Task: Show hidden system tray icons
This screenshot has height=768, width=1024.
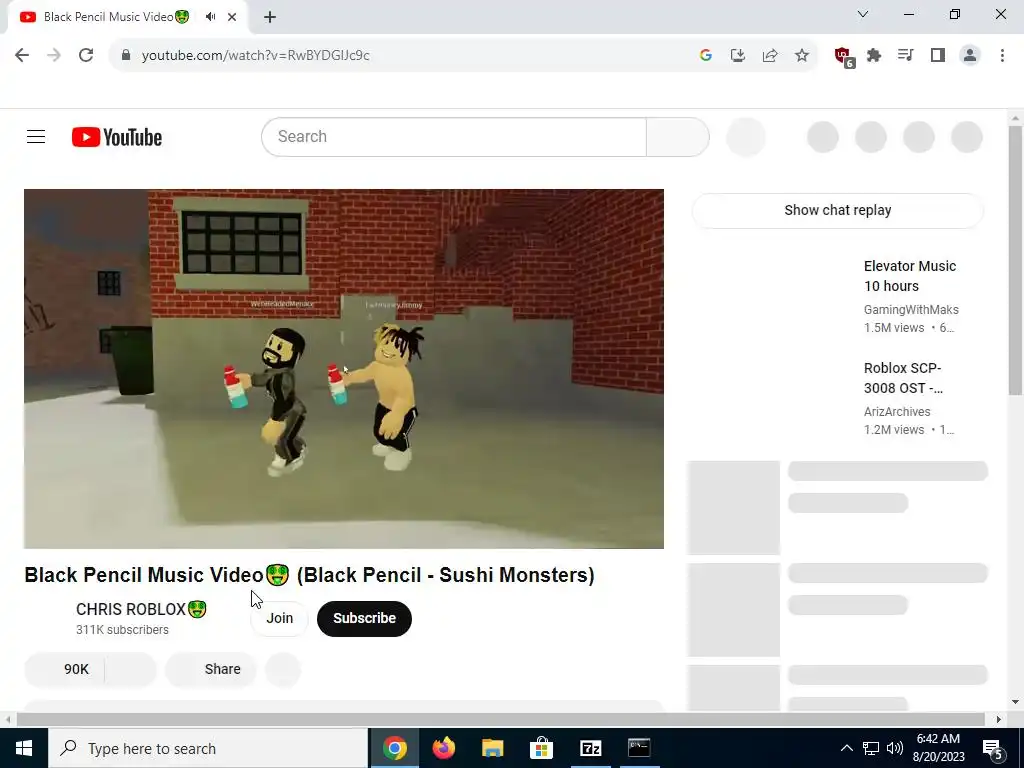Action: coord(846,748)
